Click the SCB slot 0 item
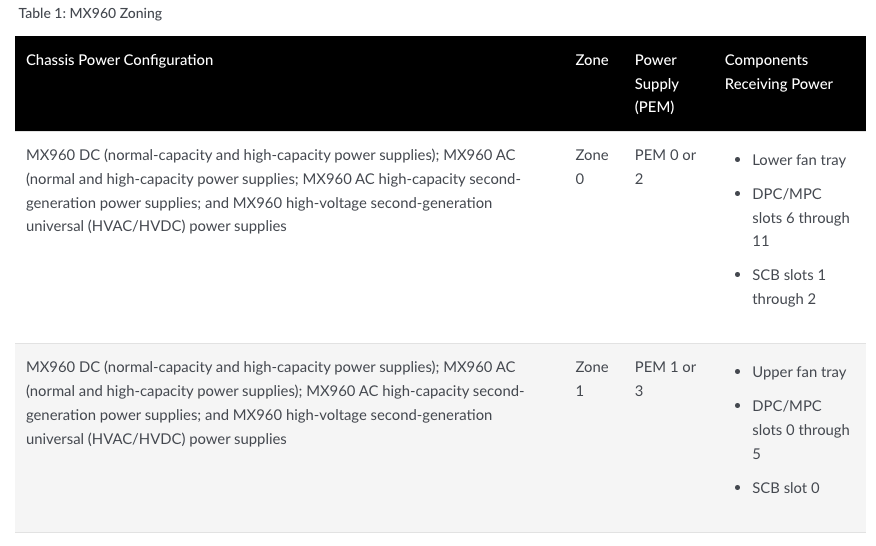Screen dimensions: 876x546 (785, 488)
